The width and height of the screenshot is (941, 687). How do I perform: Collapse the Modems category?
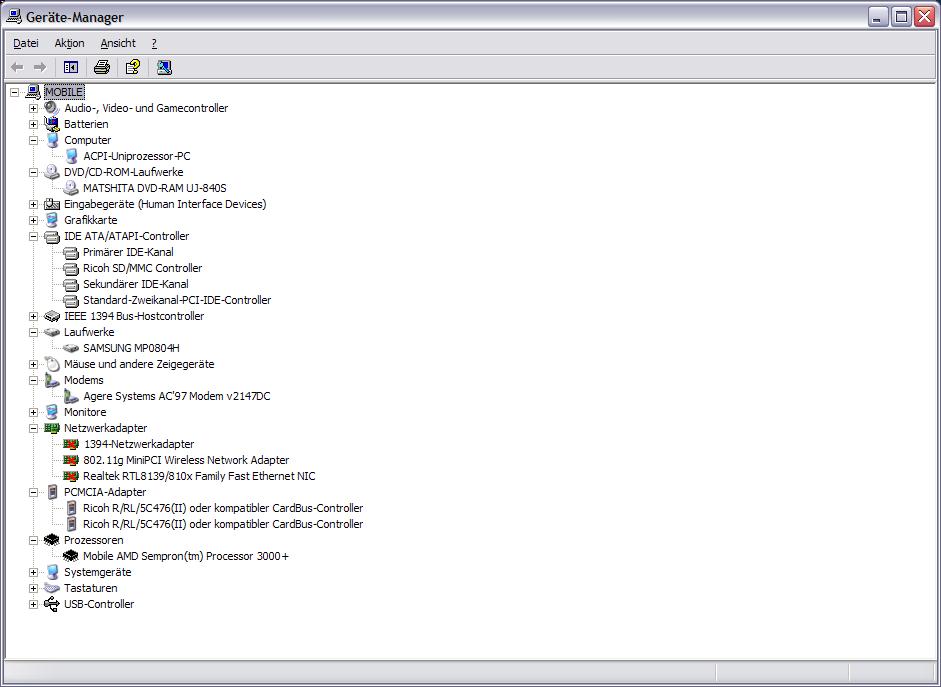click(34, 380)
